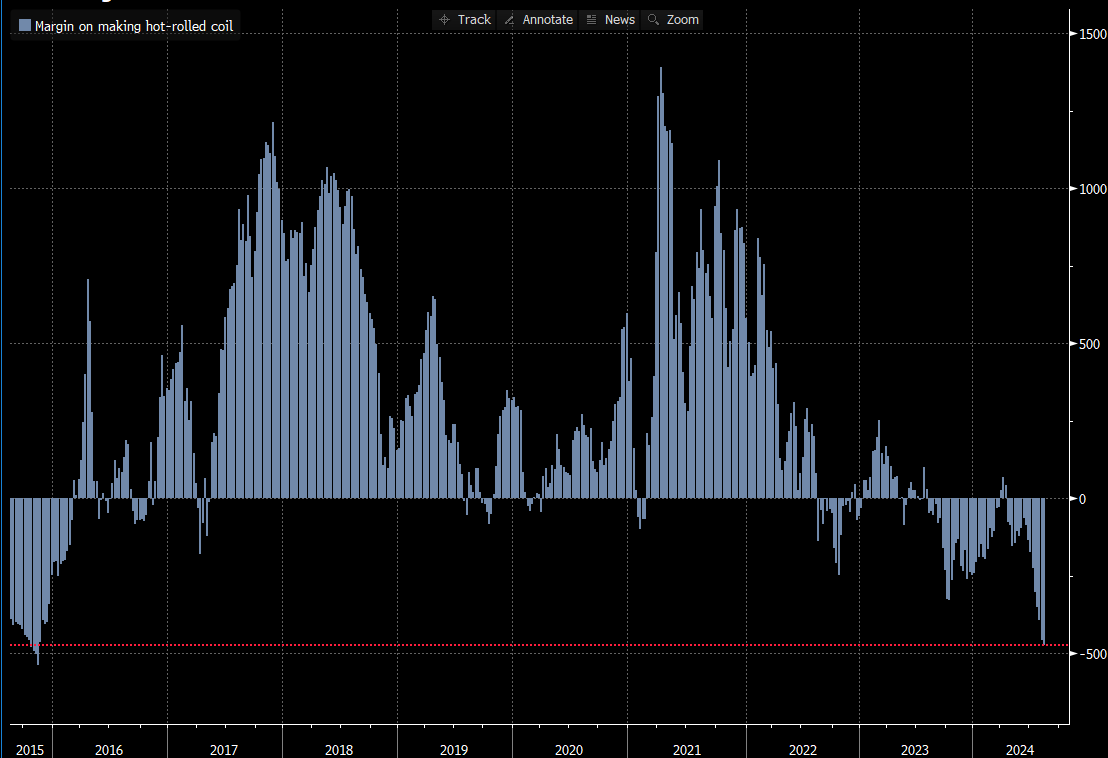Select the 2024 label on the time axis
Image resolution: width=1108 pixels, height=758 pixels.
click(1020, 750)
